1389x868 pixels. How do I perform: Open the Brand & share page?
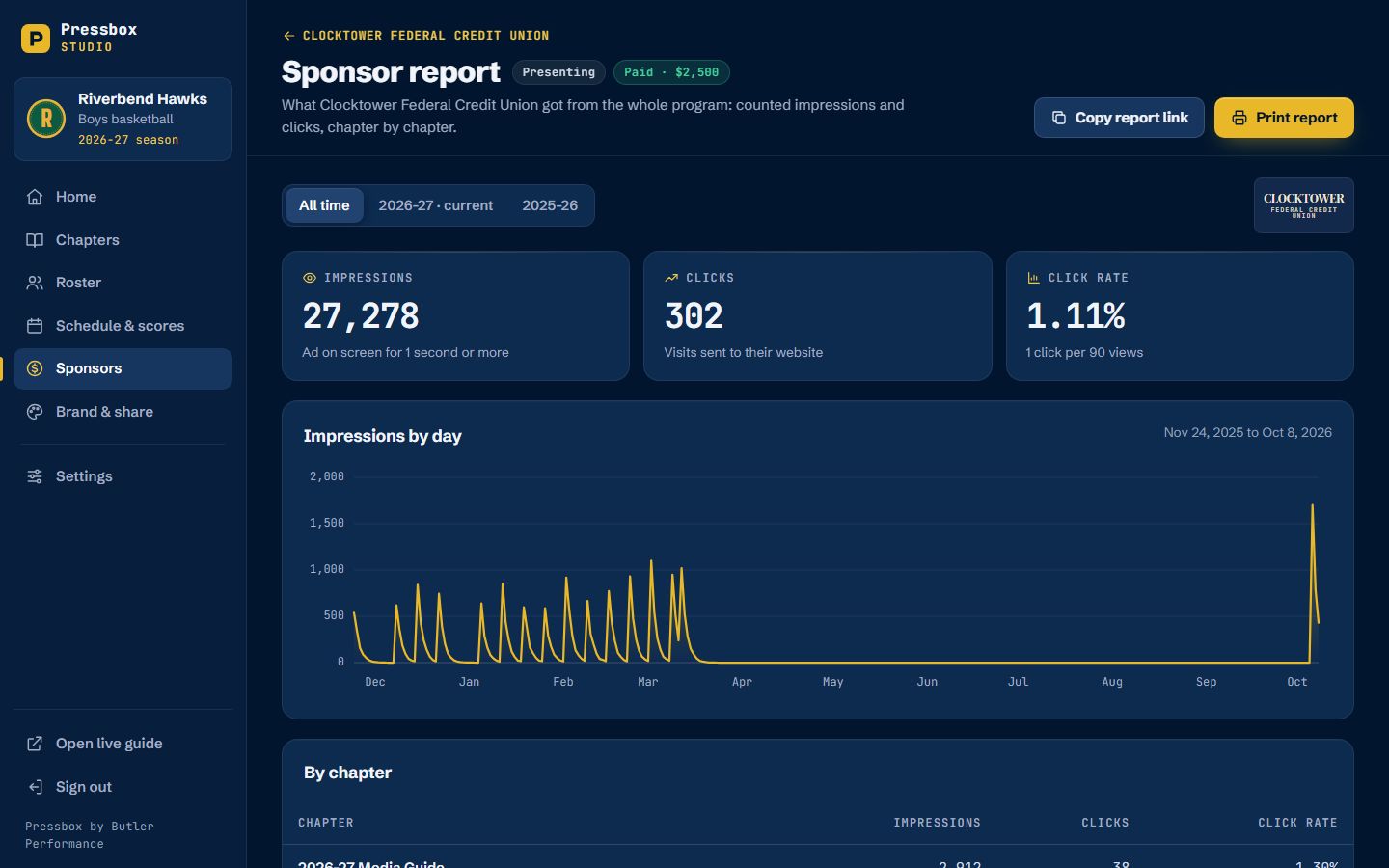(x=123, y=412)
